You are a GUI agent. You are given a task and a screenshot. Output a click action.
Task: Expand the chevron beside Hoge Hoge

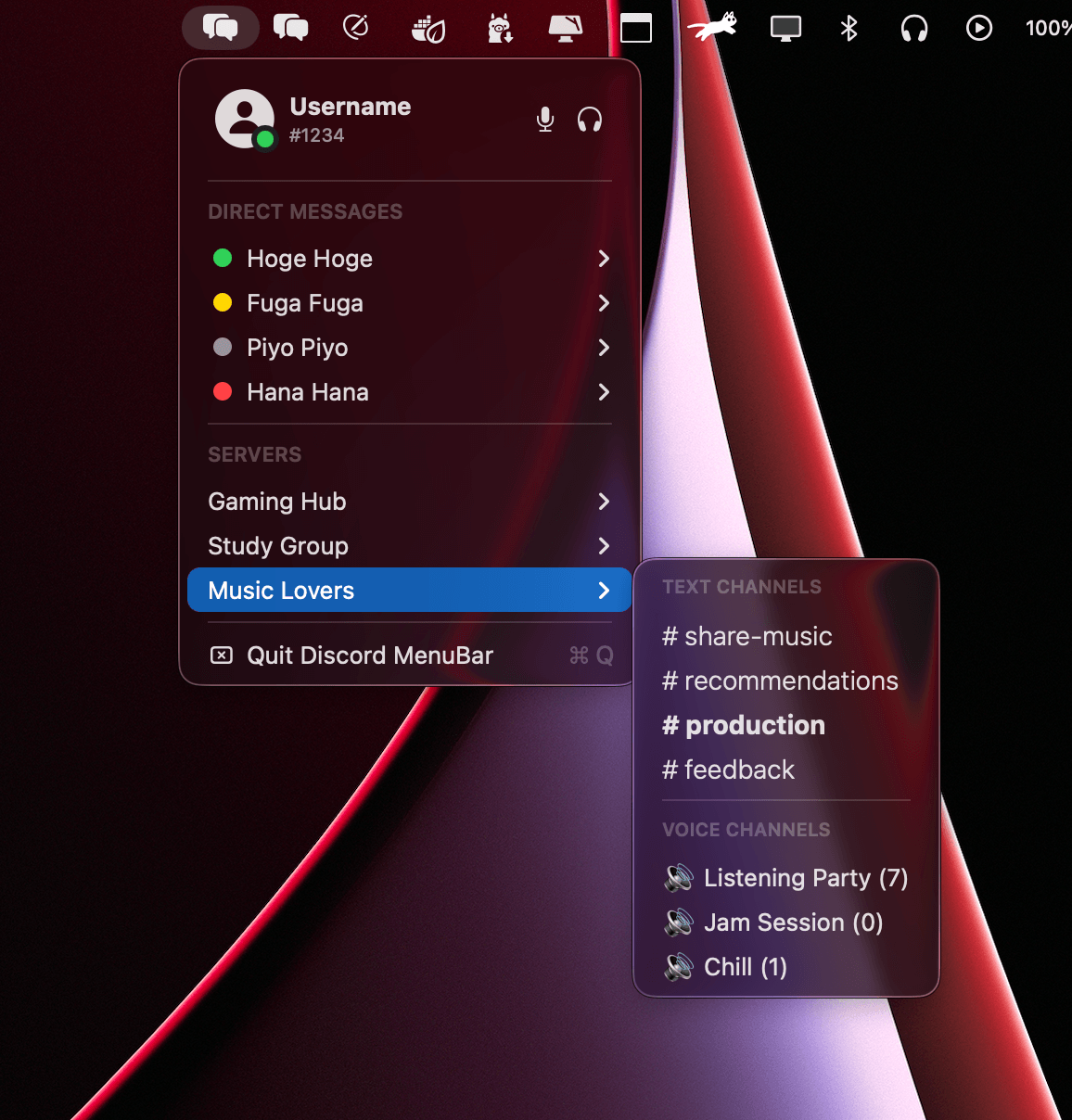click(x=604, y=259)
